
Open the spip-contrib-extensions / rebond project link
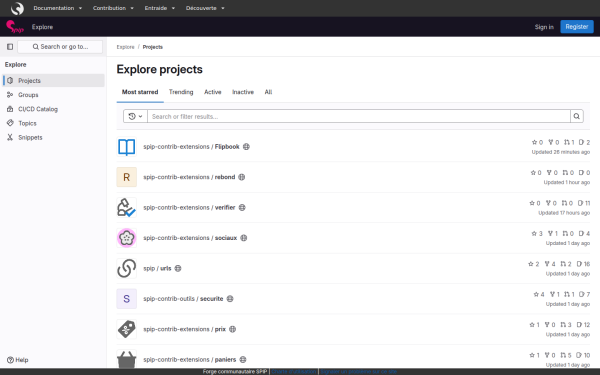[x=189, y=177]
